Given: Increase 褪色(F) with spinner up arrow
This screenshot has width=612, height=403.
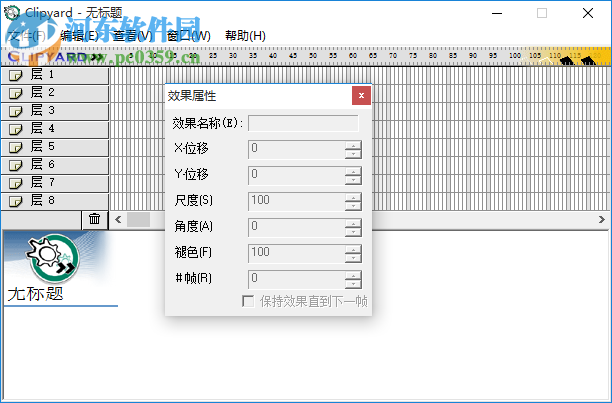Looking at the screenshot, I should [353, 250].
